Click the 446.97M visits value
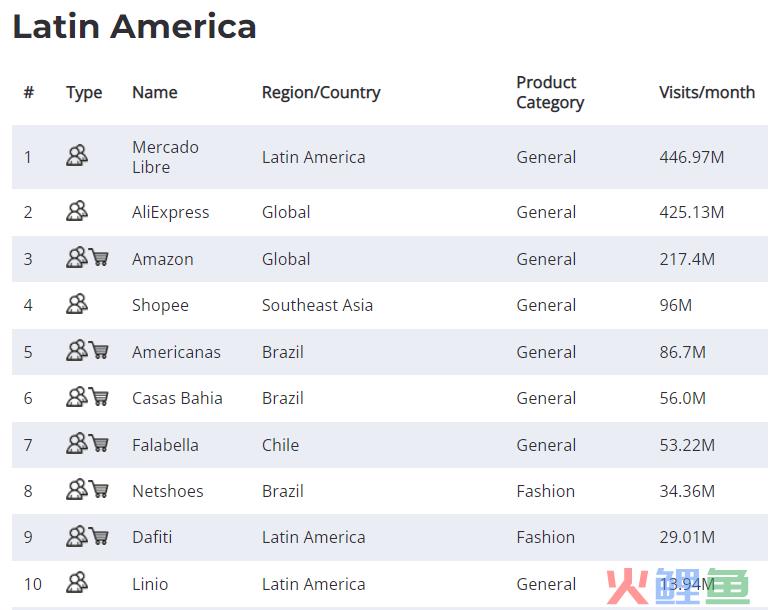774x610 pixels. click(x=692, y=157)
